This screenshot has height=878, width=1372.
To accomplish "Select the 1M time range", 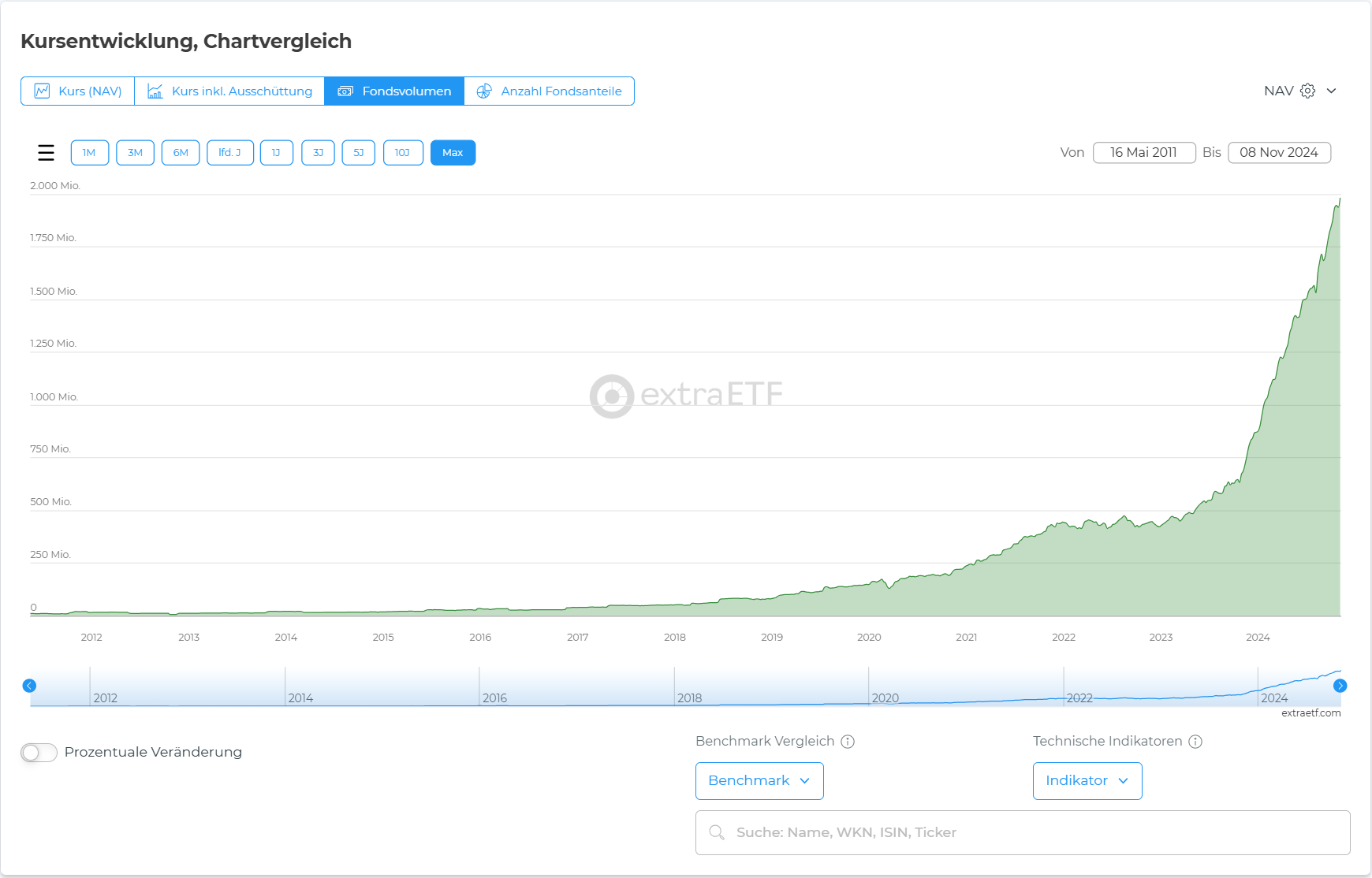I will [x=89, y=153].
